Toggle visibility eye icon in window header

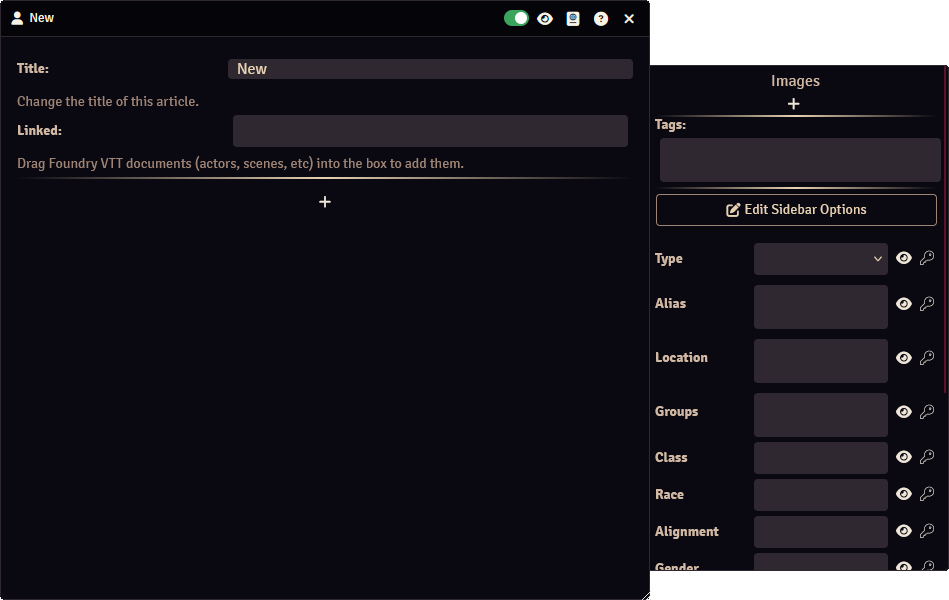(545, 19)
